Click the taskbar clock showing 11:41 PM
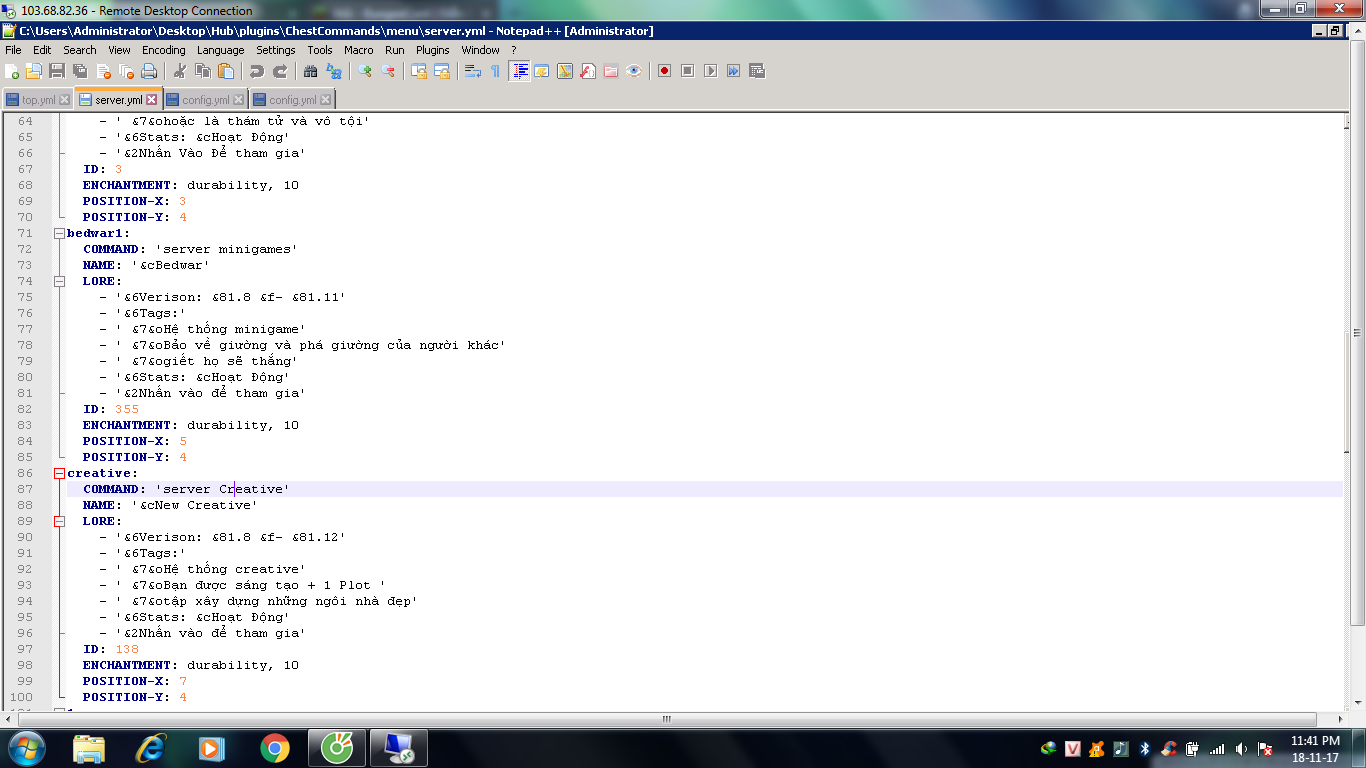 (1315, 749)
